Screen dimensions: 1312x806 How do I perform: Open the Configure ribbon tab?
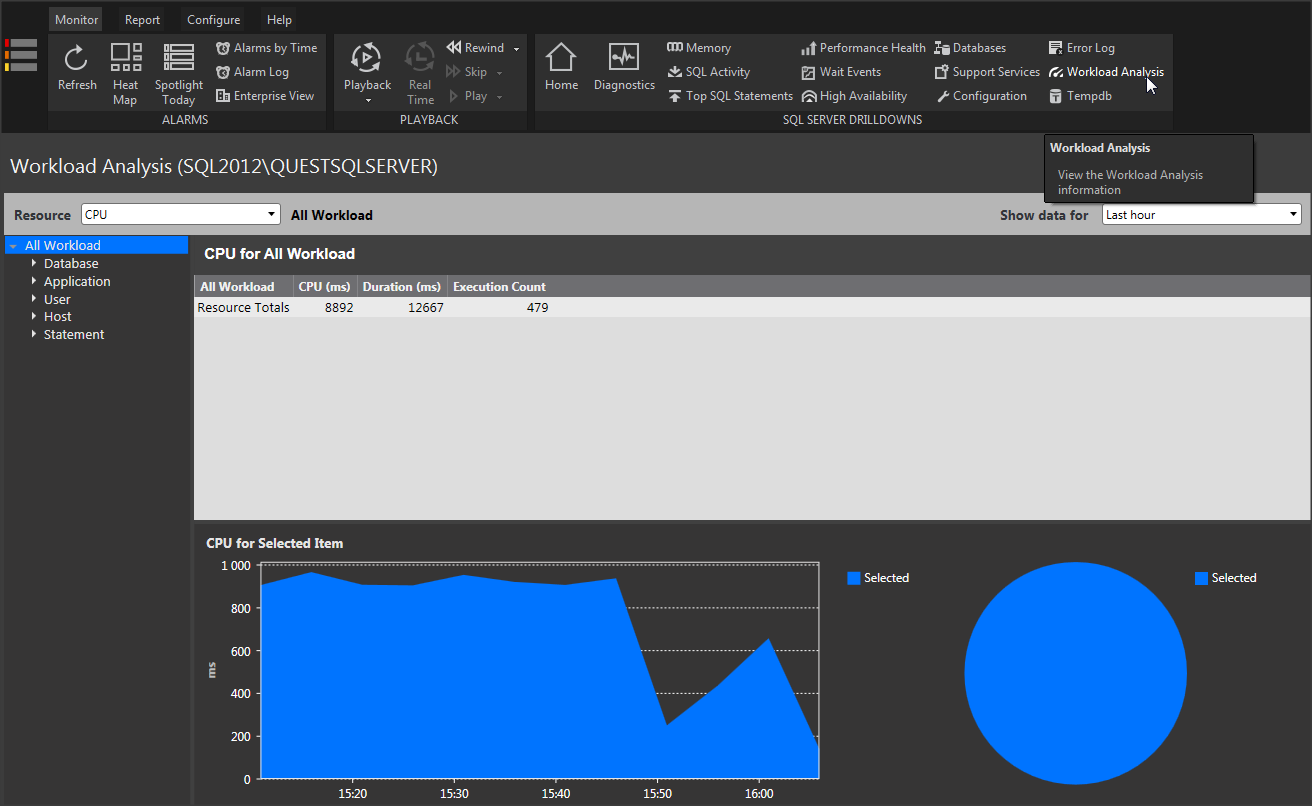click(213, 20)
